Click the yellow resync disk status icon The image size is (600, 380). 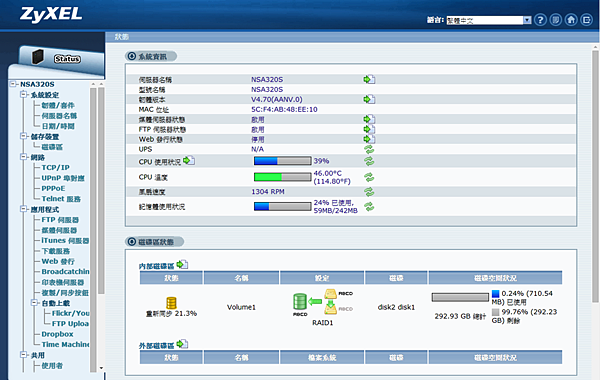pyautogui.click(x=171, y=303)
